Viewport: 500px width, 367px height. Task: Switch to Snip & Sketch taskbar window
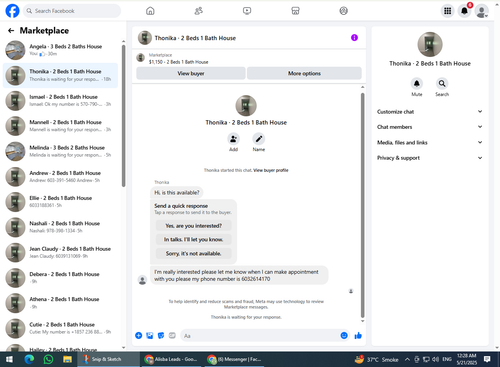108,359
